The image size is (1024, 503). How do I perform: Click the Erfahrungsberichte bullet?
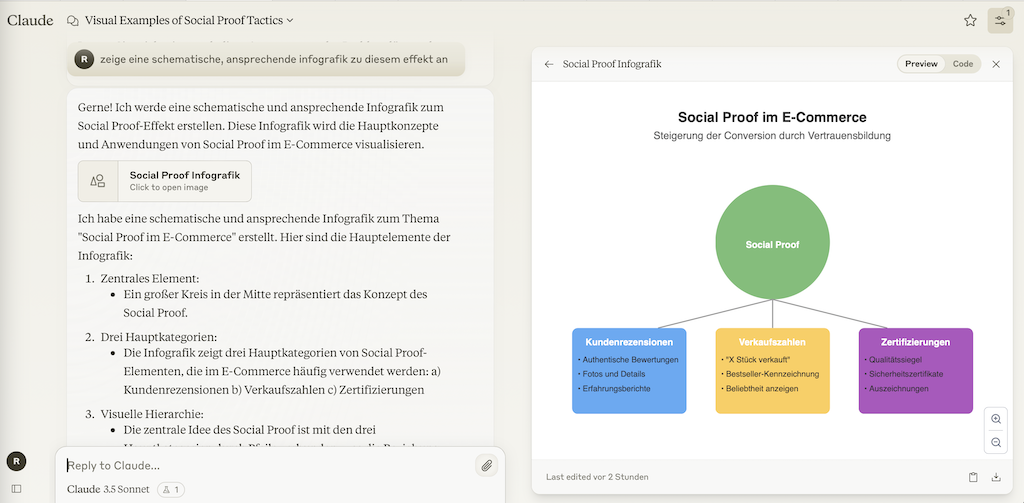(x=614, y=389)
